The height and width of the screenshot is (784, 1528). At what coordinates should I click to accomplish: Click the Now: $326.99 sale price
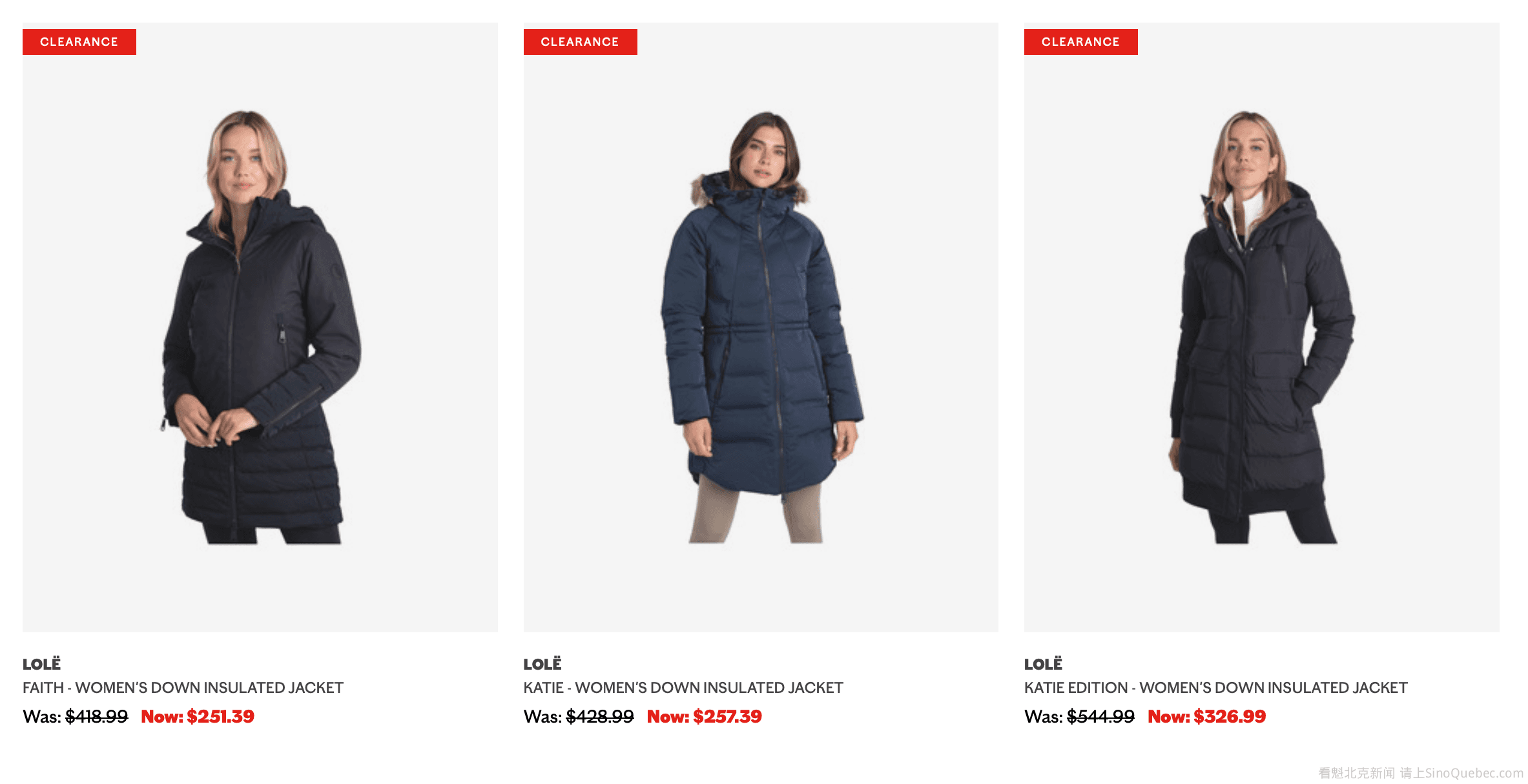pos(1206,716)
